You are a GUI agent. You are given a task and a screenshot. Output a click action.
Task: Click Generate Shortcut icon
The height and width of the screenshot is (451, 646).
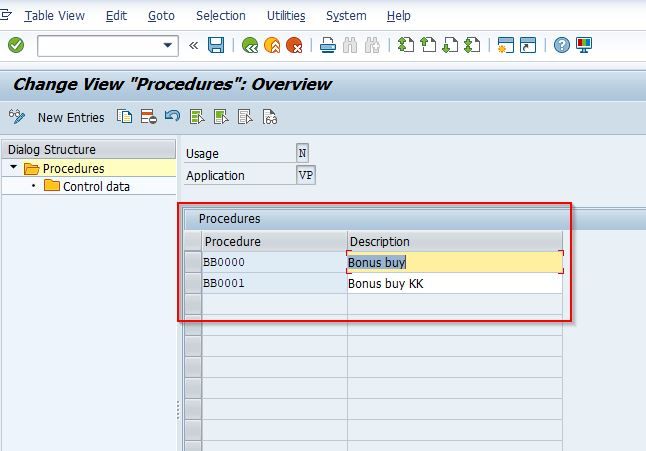(528, 45)
